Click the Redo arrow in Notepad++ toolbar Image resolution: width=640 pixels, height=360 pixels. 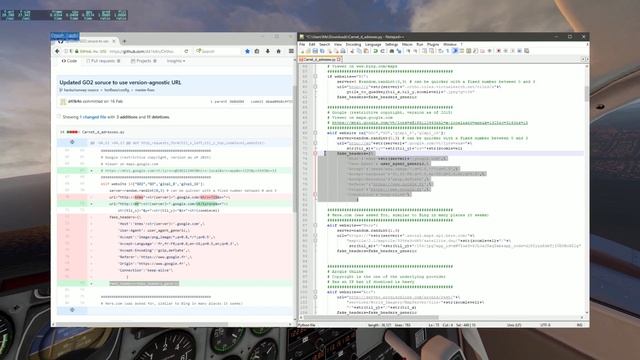click(x=383, y=51)
